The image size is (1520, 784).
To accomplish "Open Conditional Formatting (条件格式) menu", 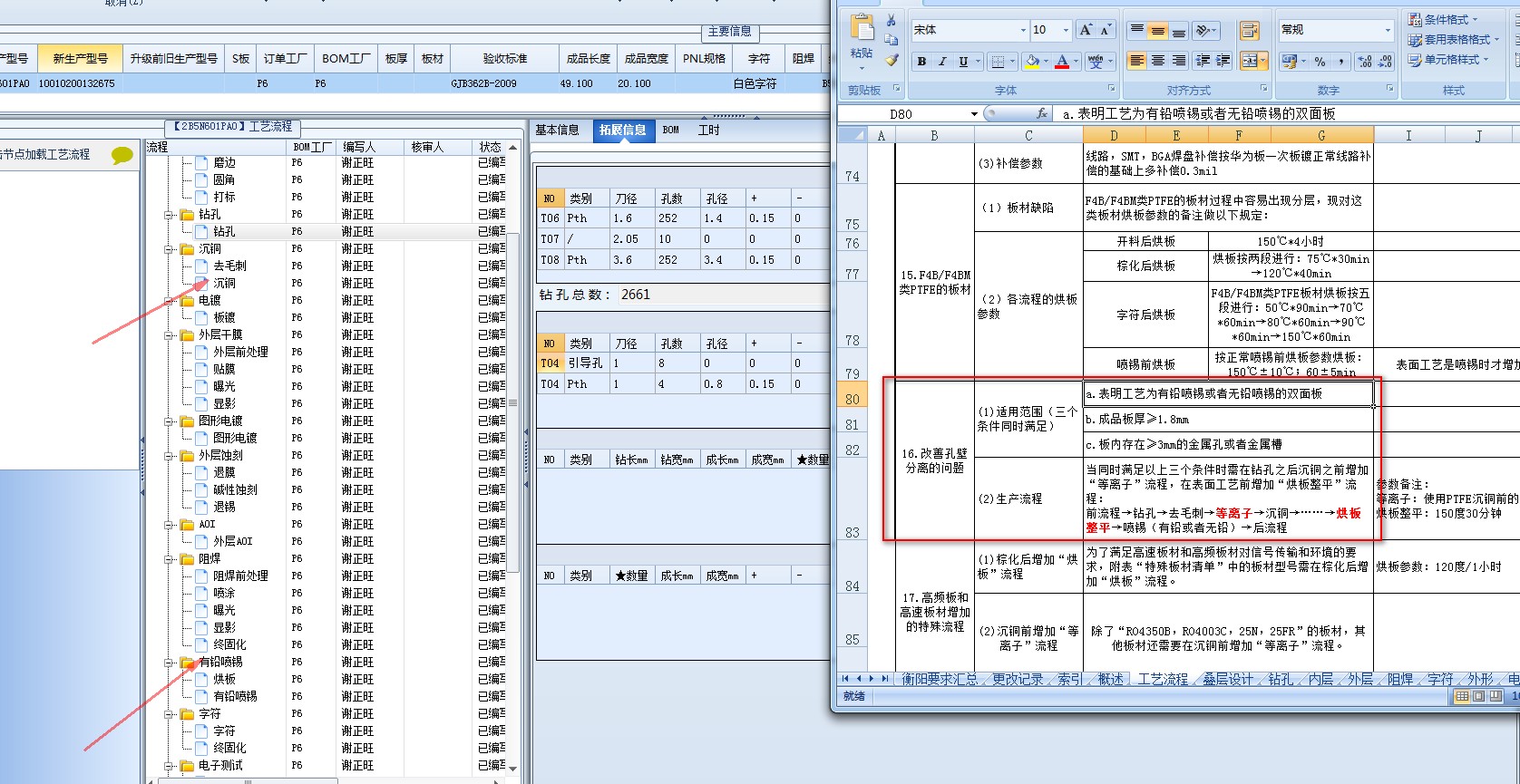I will (x=1443, y=19).
